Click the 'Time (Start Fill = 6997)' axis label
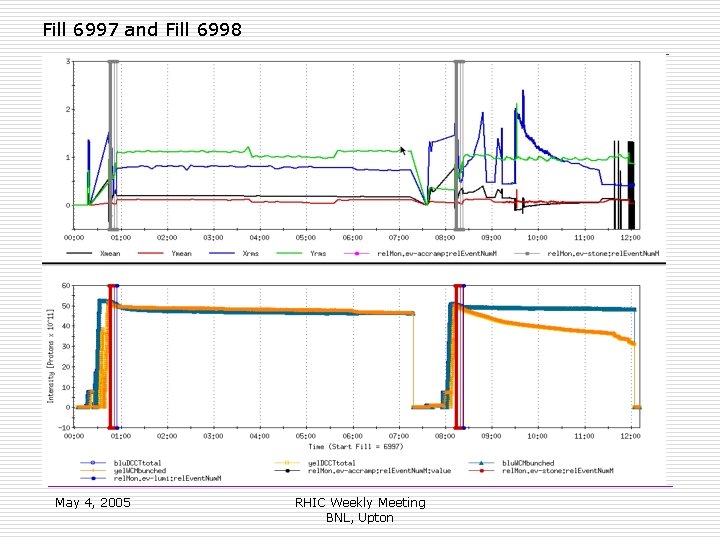The height and width of the screenshot is (540, 720). (x=355, y=446)
